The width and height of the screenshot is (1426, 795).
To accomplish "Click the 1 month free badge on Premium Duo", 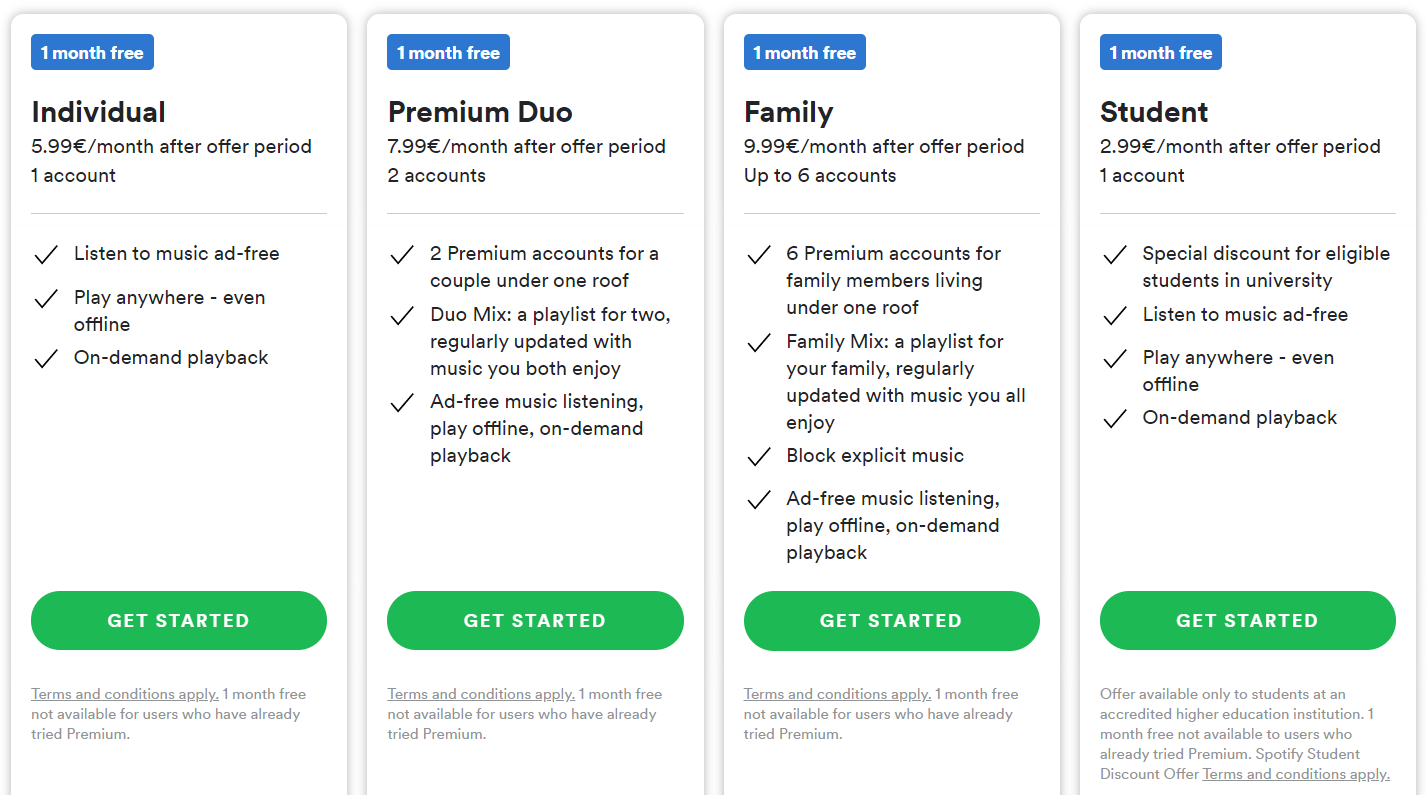I will [448, 53].
